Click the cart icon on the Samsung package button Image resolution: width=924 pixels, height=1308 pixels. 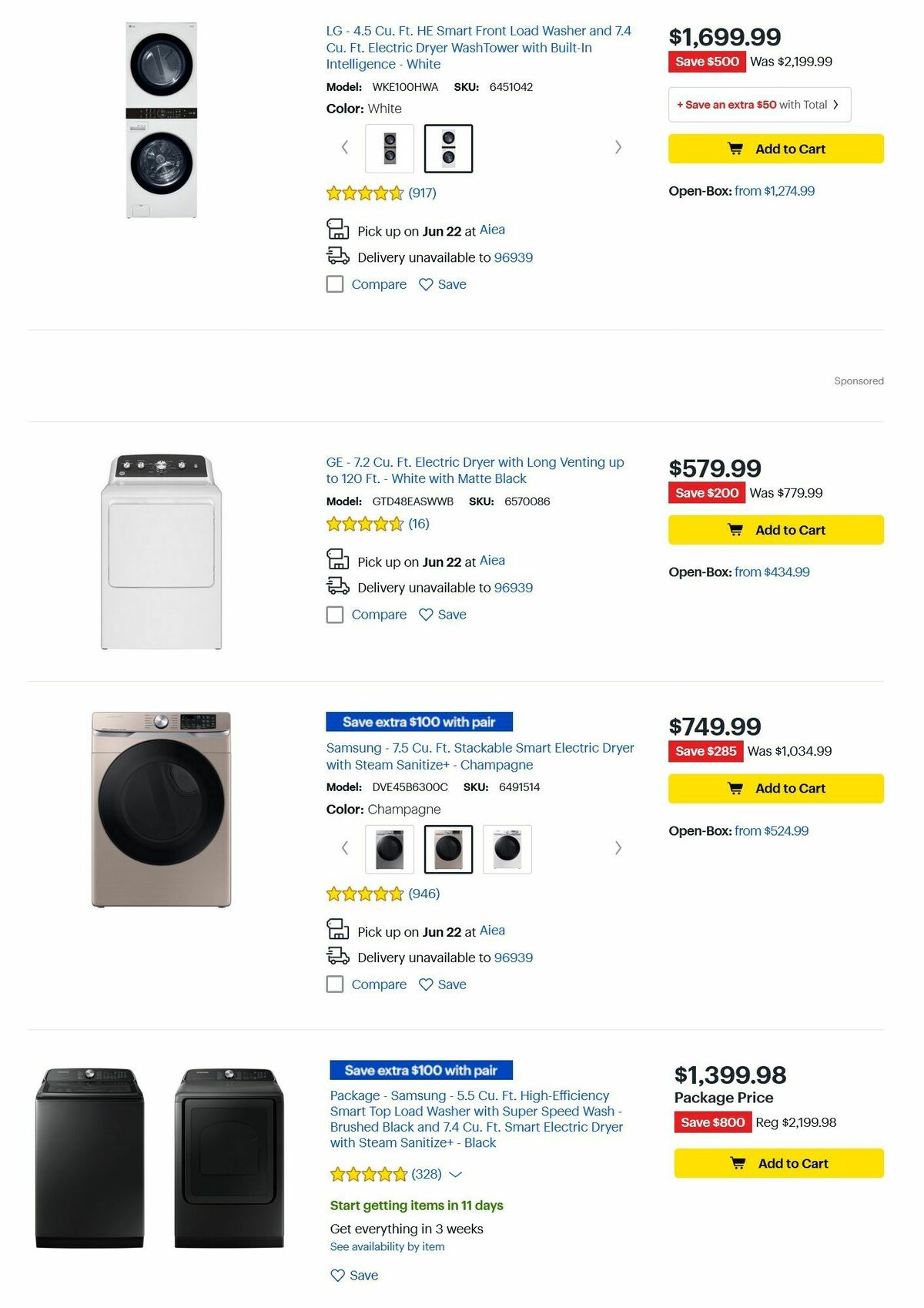coord(739,1163)
